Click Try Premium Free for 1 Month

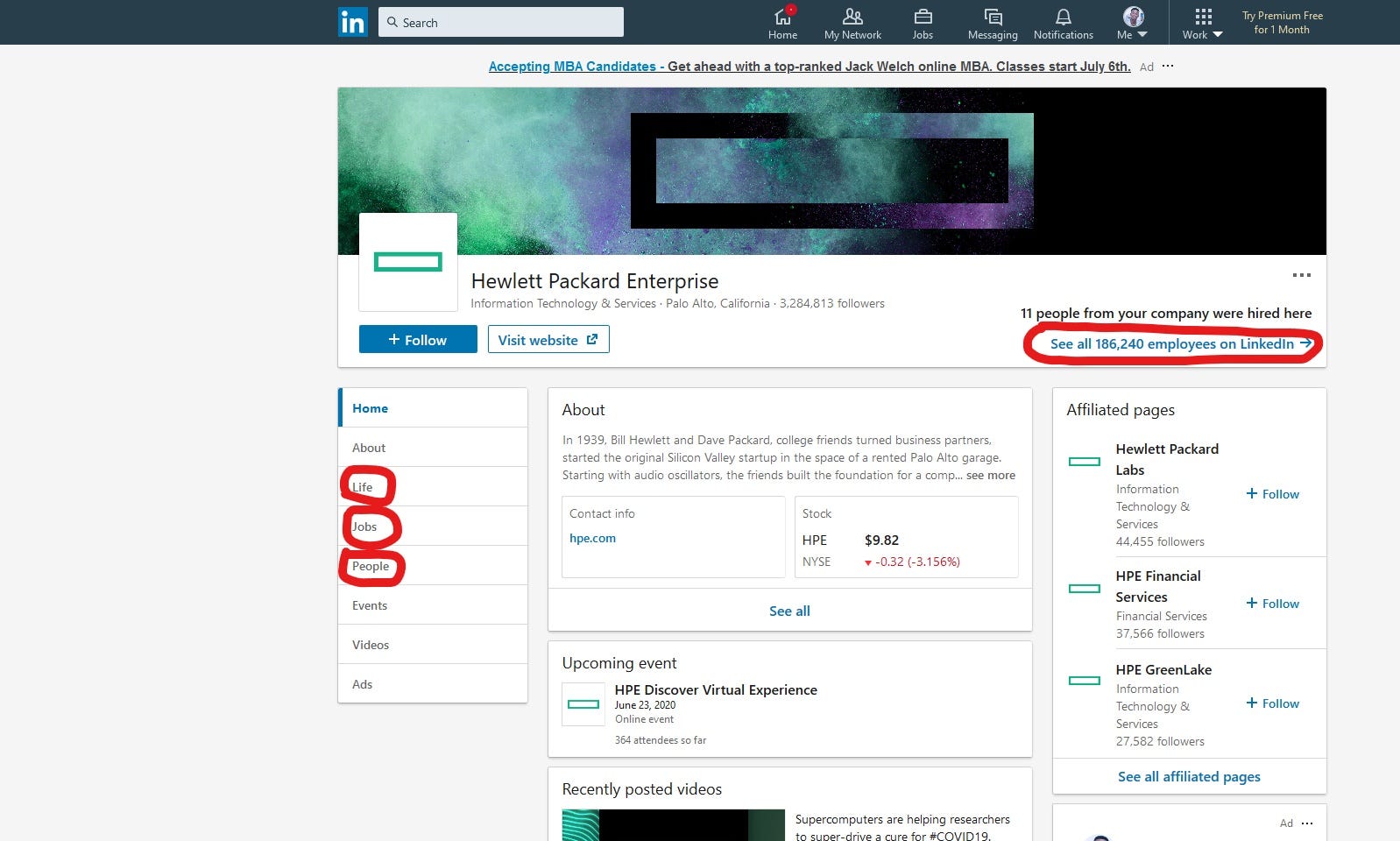click(x=1282, y=23)
